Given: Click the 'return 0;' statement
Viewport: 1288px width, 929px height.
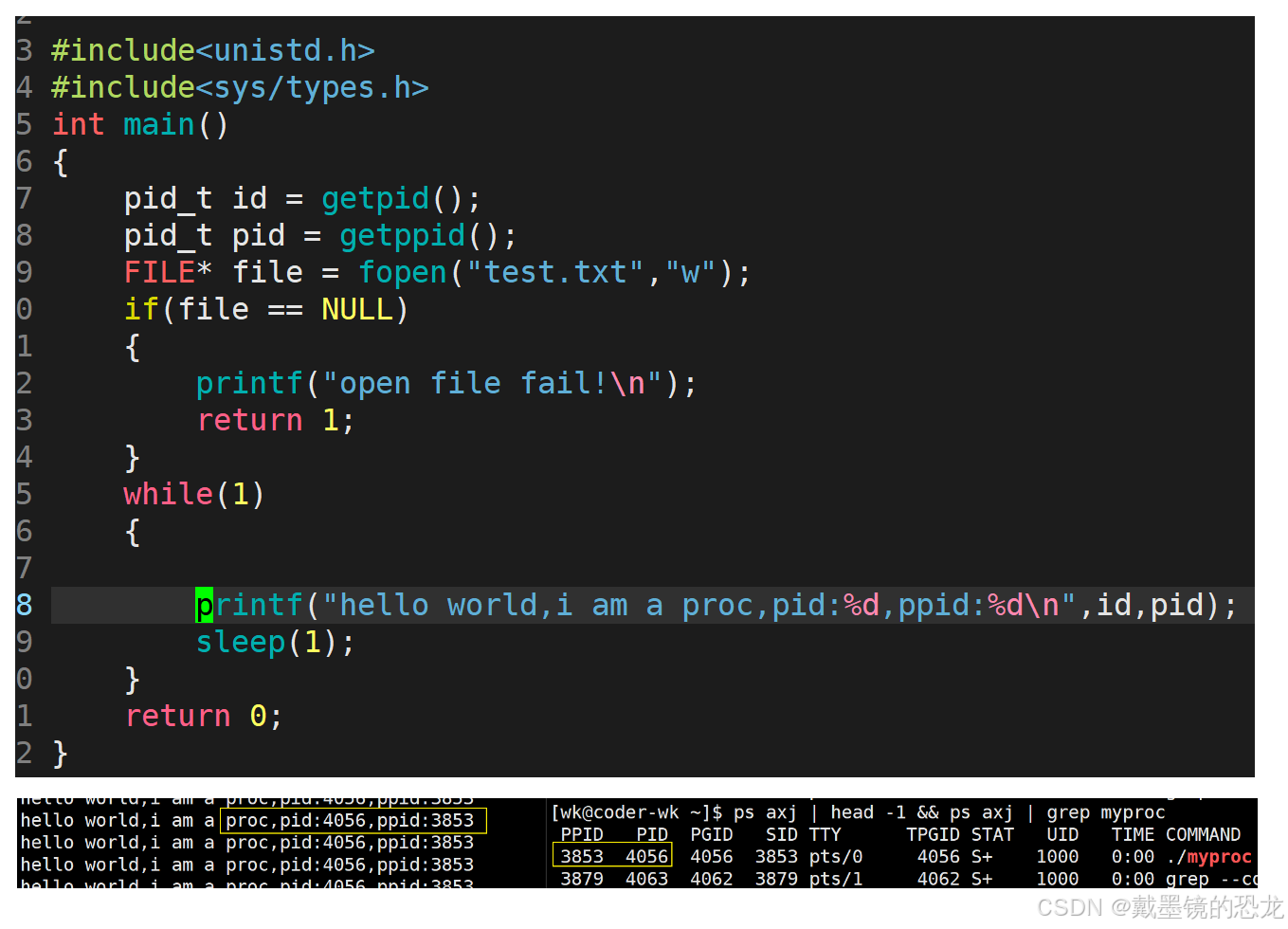Looking at the screenshot, I should [x=204, y=716].
